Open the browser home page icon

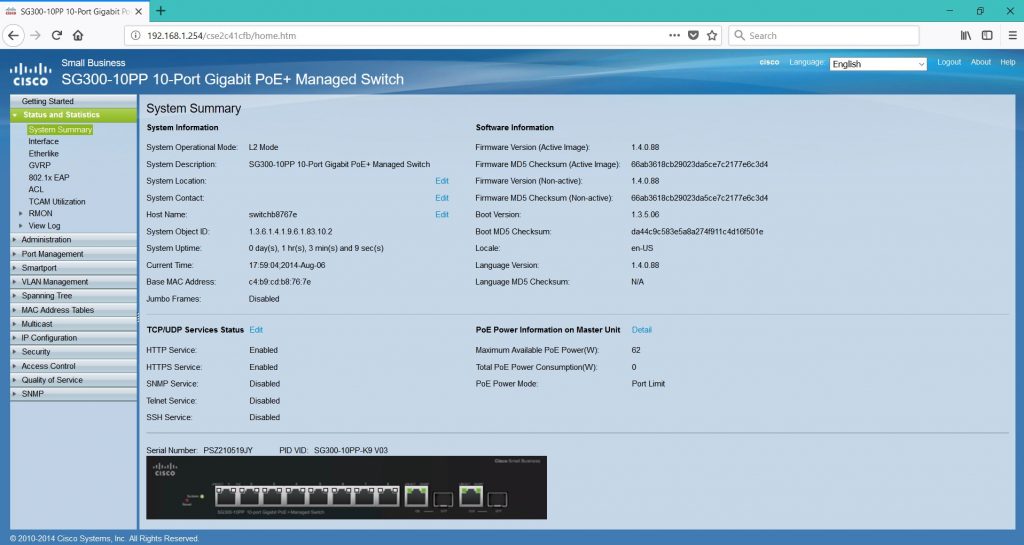(x=78, y=35)
